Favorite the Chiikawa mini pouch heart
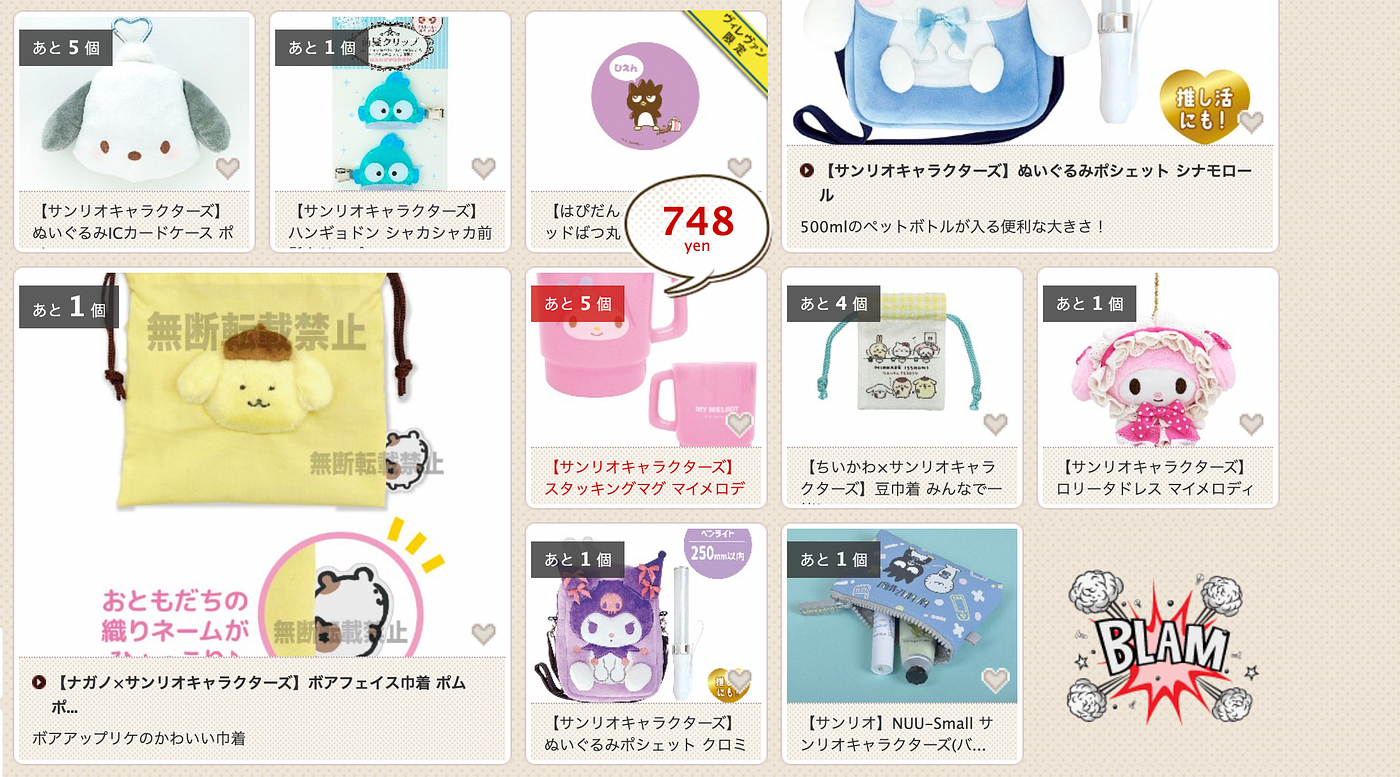Viewport: 1400px width, 777px height. pyautogui.click(x=996, y=424)
